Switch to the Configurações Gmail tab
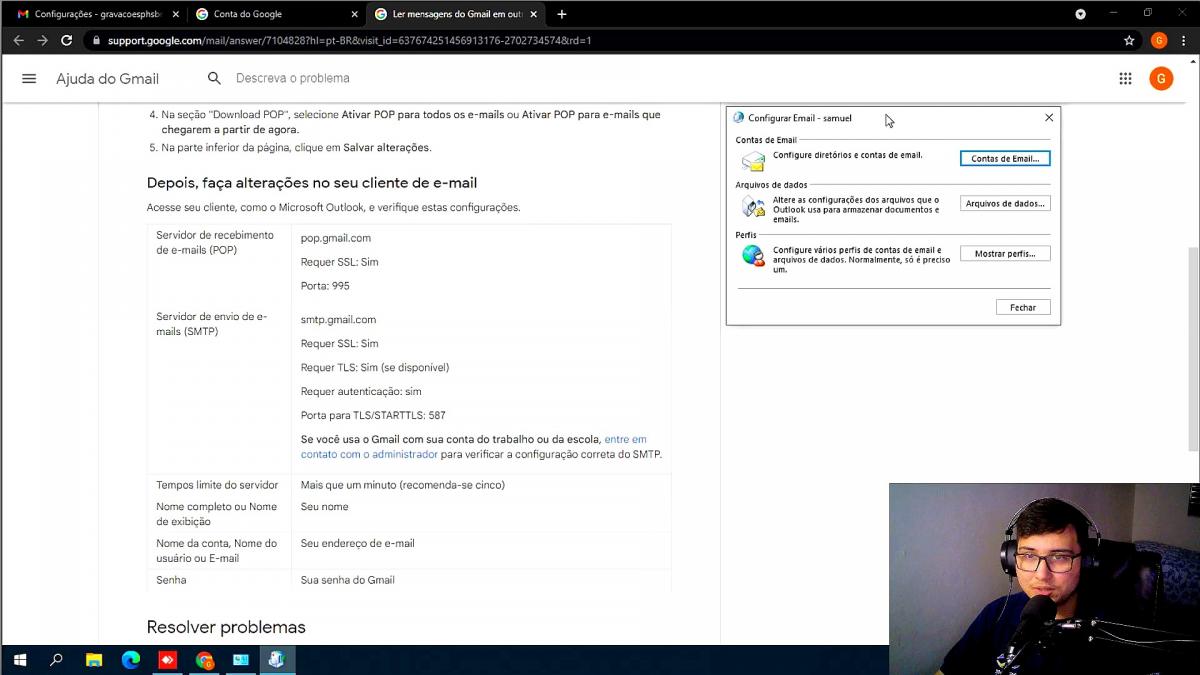The image size is (1200, 675). click(98, 14)
